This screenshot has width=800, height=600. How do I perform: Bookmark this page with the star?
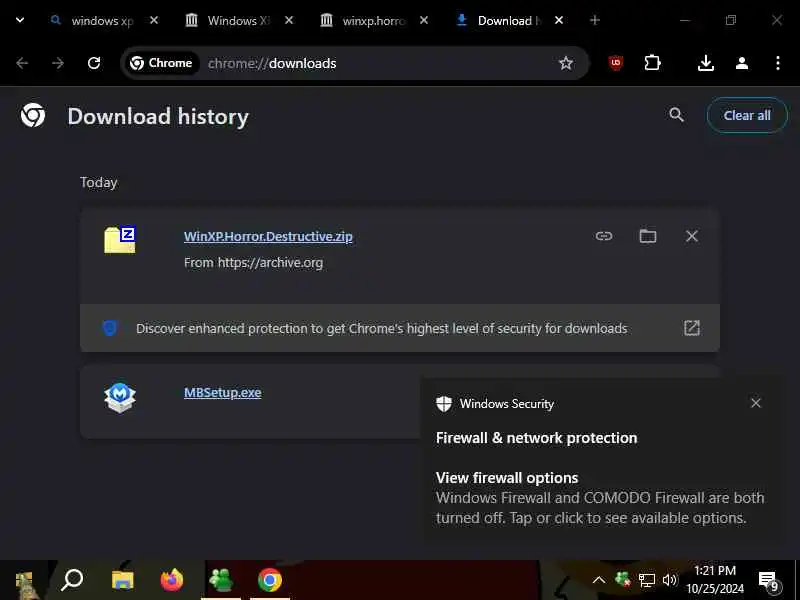click(566, 63)
